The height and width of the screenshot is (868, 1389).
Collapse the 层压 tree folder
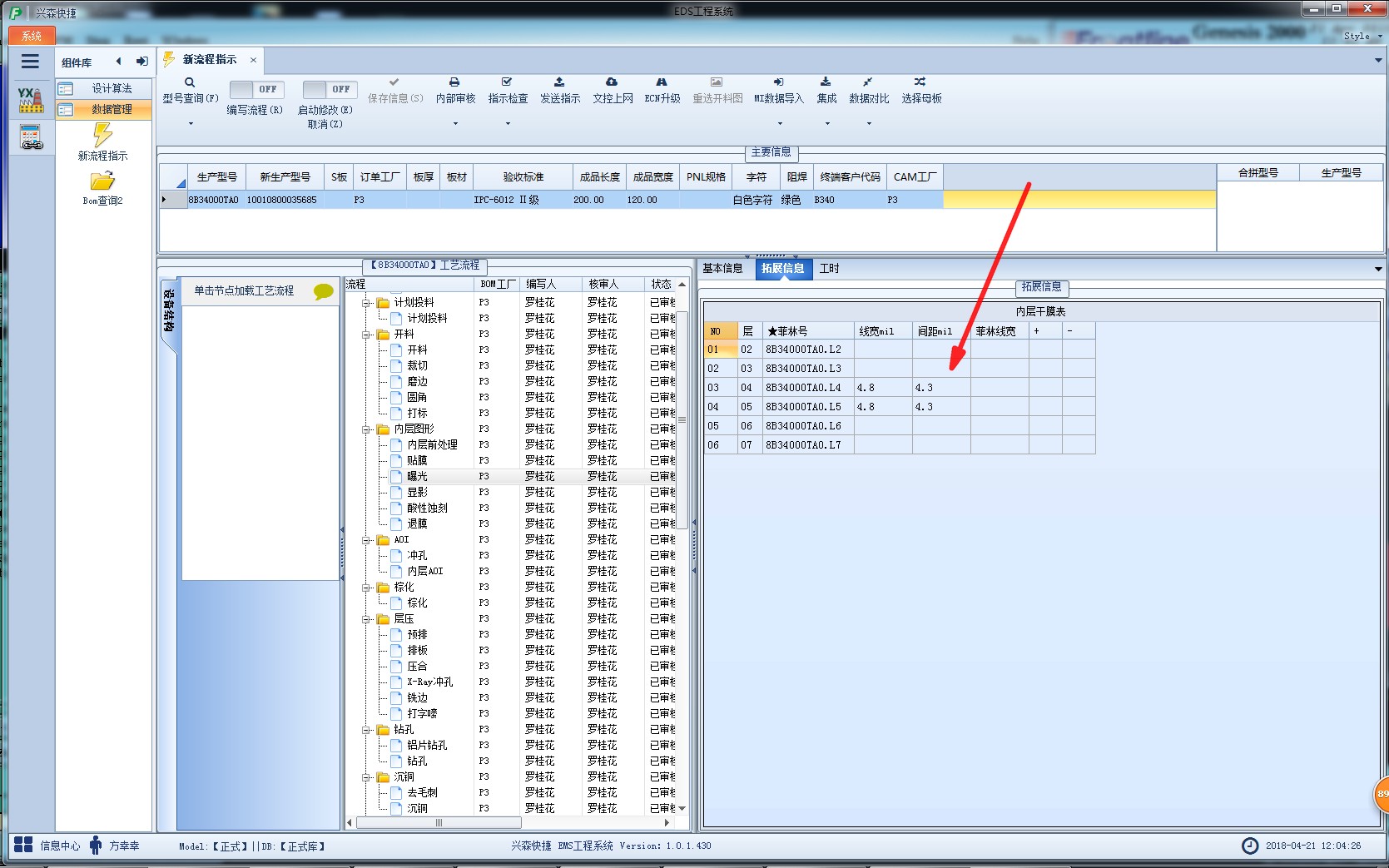pos(366,619)
